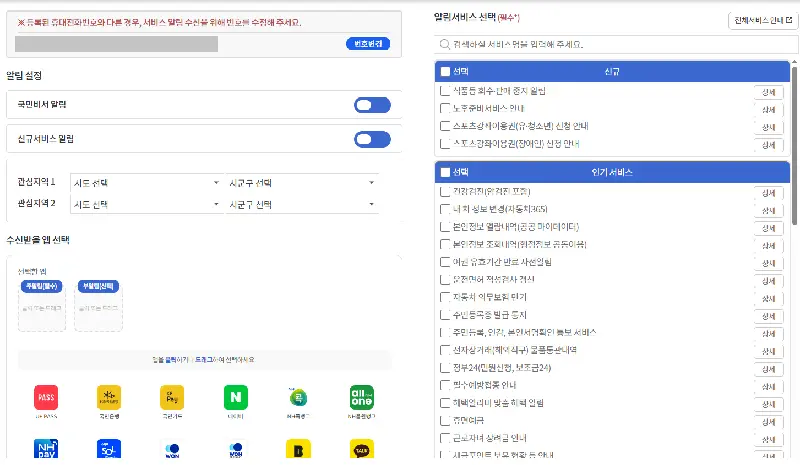Choose the green all one icon
The image size is (800, 465).
pyautogui.click(x=361, y=397)
